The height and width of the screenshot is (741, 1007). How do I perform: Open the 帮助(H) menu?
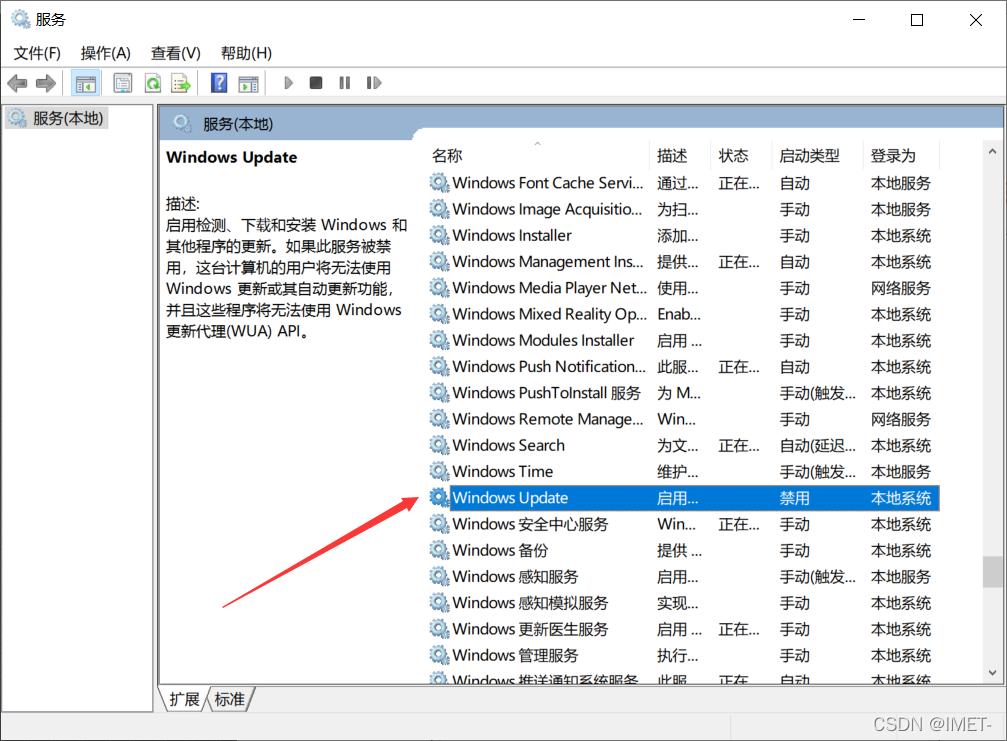[246, 53]
